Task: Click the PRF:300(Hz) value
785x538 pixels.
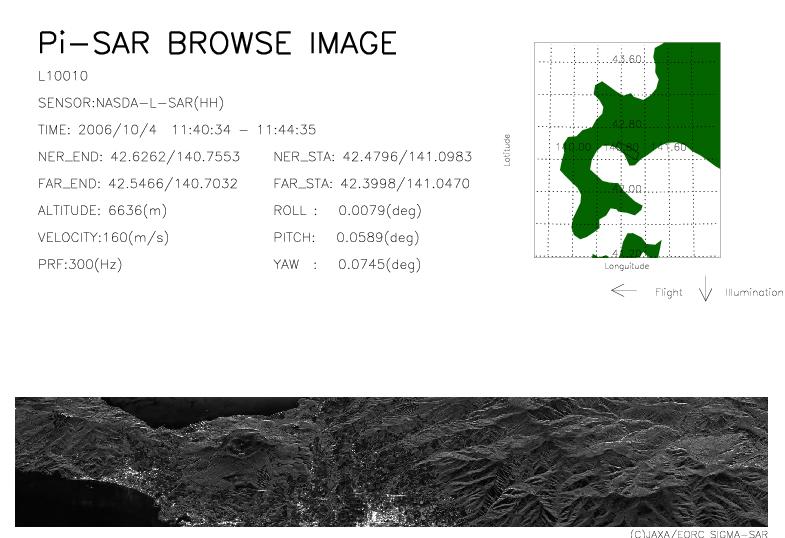Action: click(x=80, y=264)
